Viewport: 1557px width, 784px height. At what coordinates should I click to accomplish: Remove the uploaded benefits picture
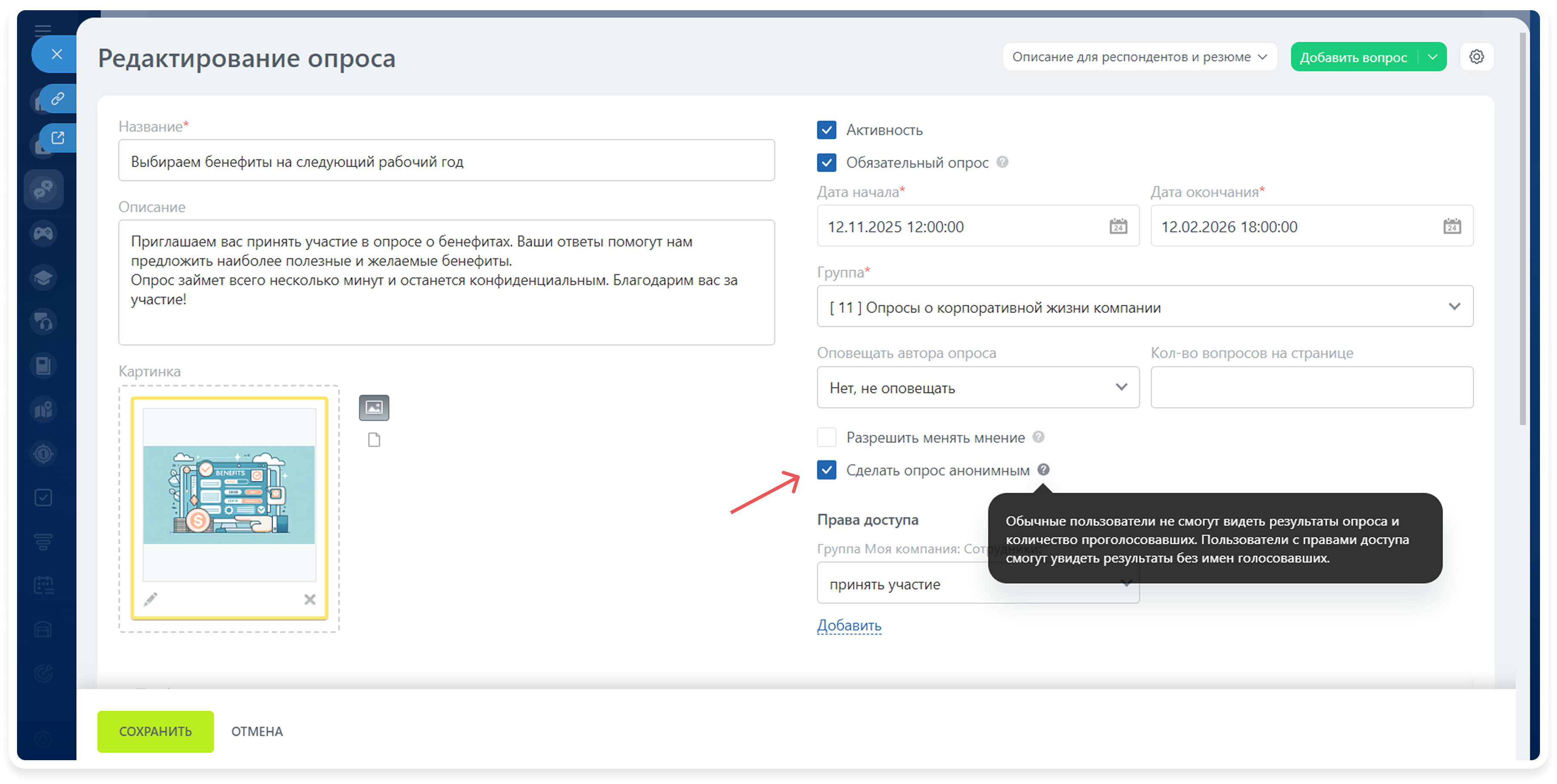coord(309,599)
